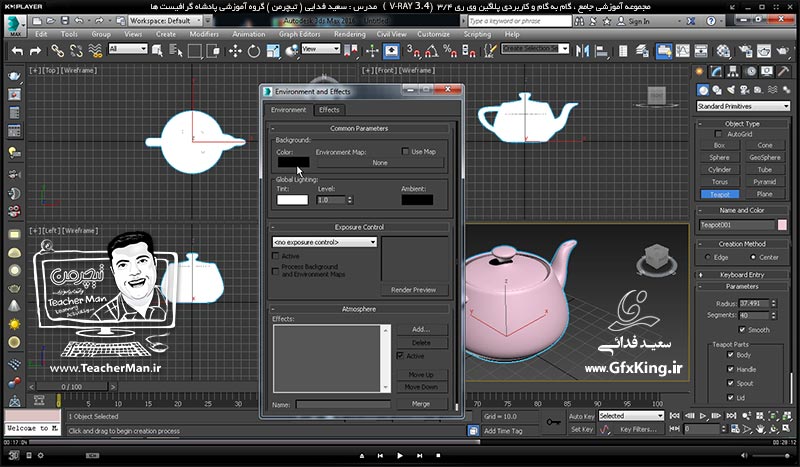Toggle the Atmosphere Active checkbox
Screen dimensions: 800x467
(x=400, y=356)
